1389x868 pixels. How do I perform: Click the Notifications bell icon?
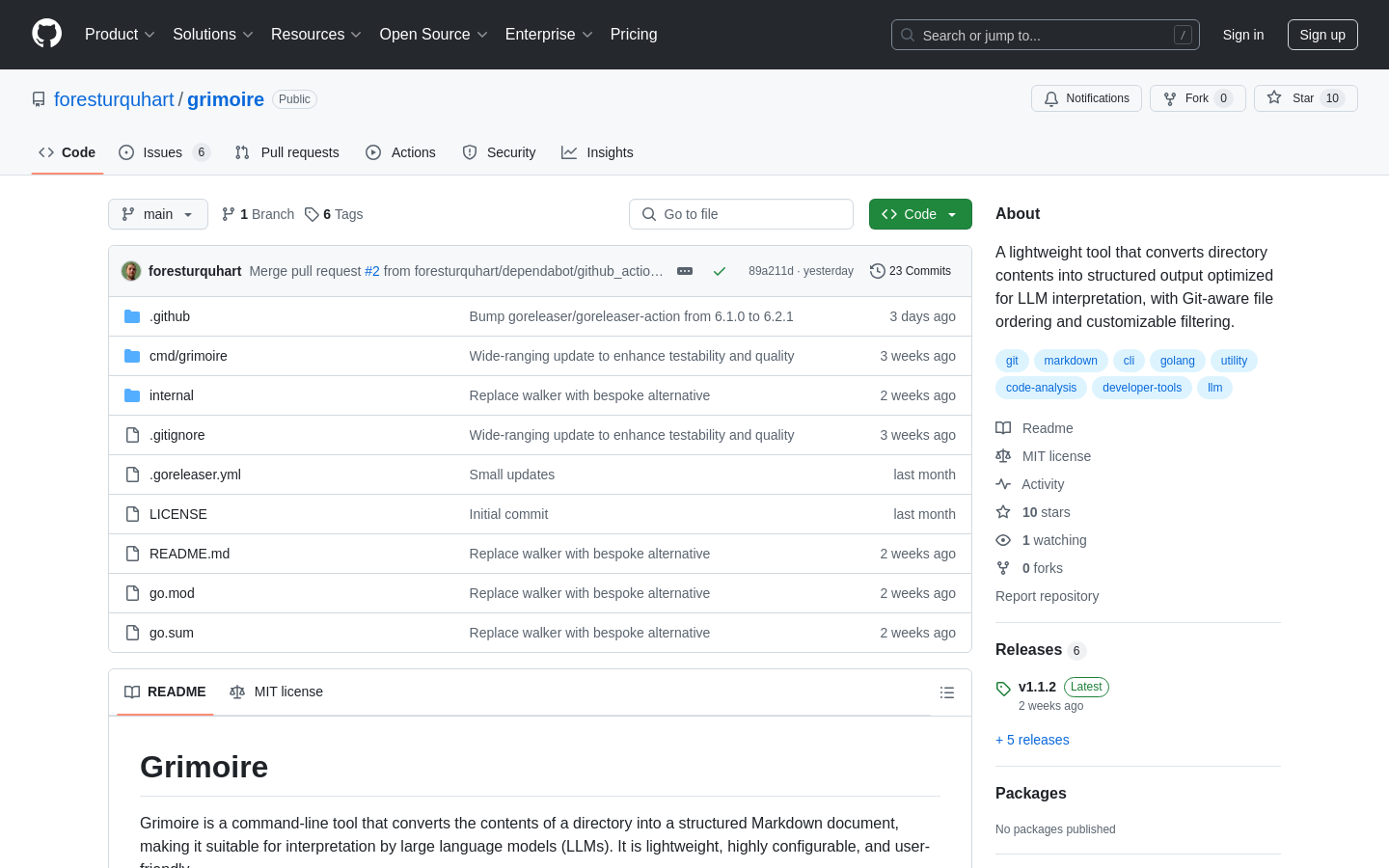1051,98
